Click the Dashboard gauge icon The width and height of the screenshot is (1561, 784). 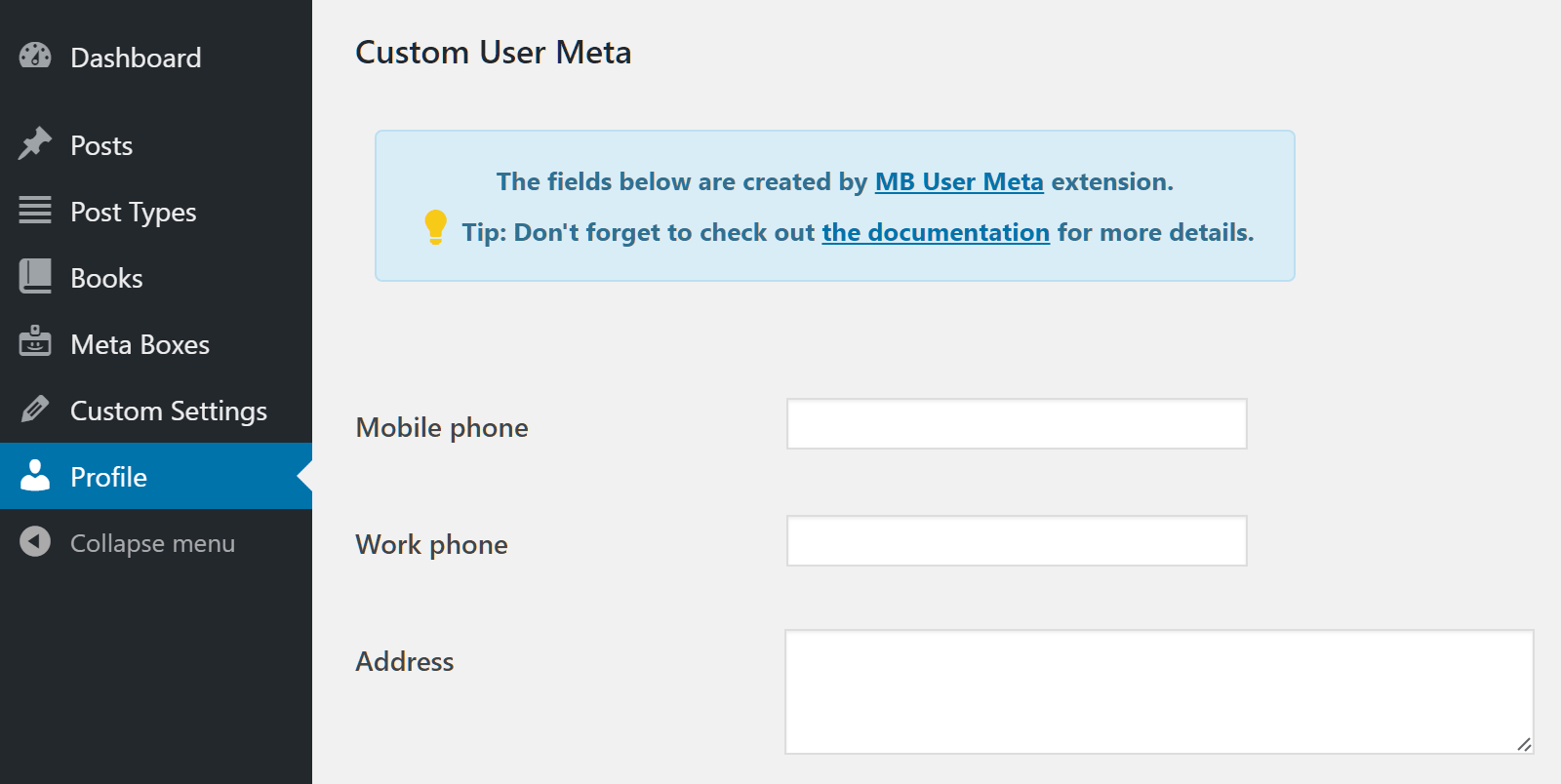(x=35, y=57)
